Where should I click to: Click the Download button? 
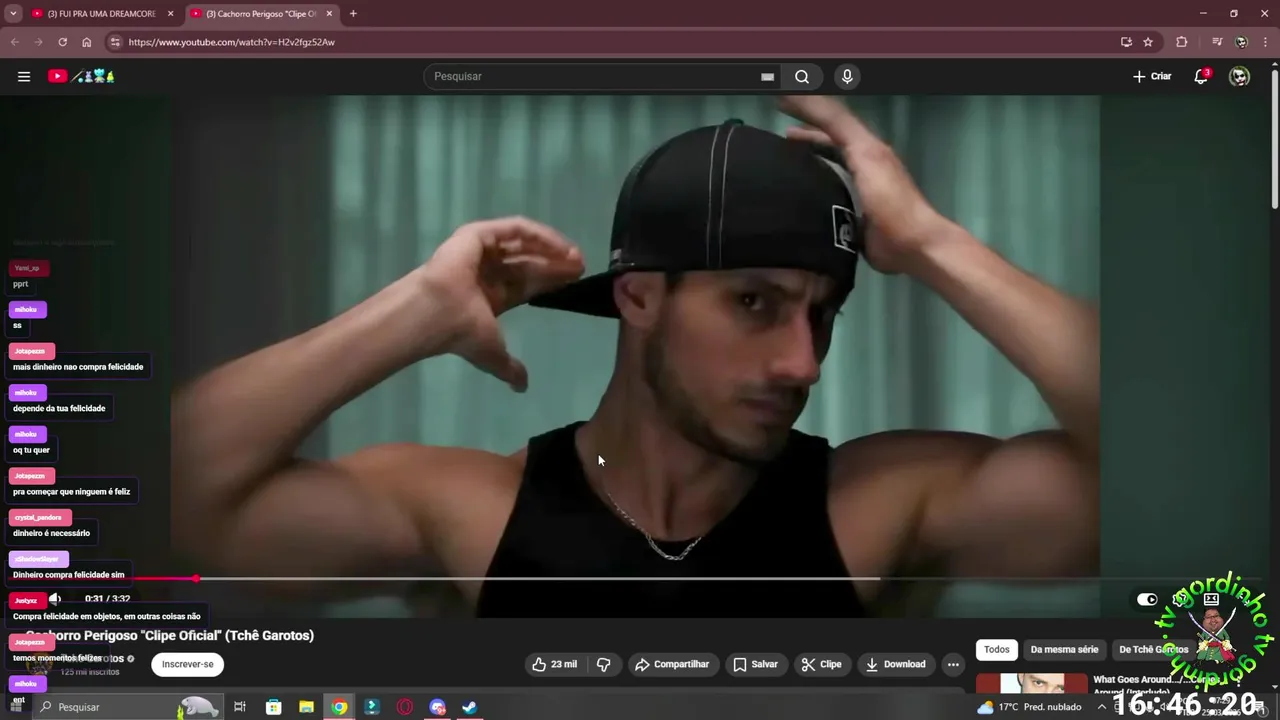(895, 664)
